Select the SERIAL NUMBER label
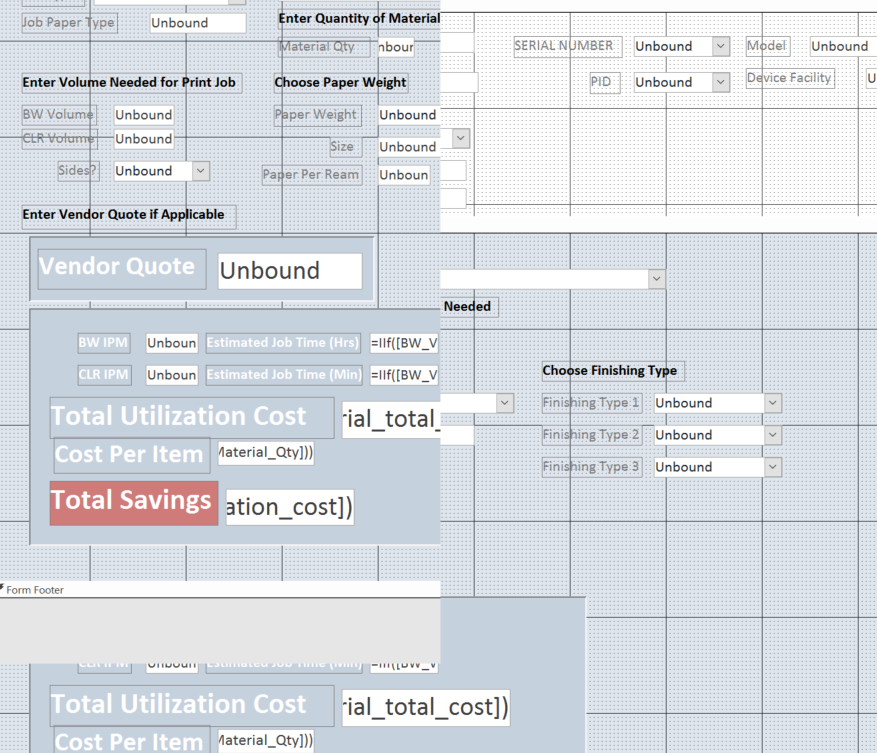The height and width of the screenshot is (753, 877). pos(567,46)
